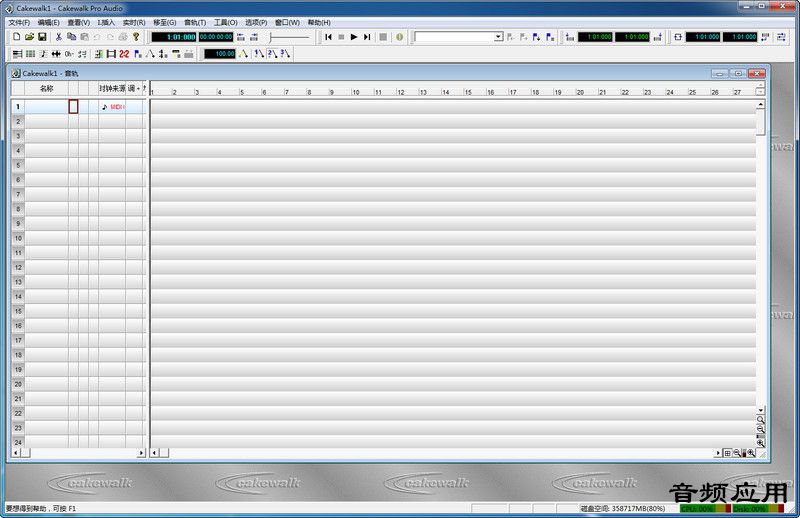Viewport: 800px width, 518px height.
Task: Select tempo ratio 3 button
Action: coord(285,54)
